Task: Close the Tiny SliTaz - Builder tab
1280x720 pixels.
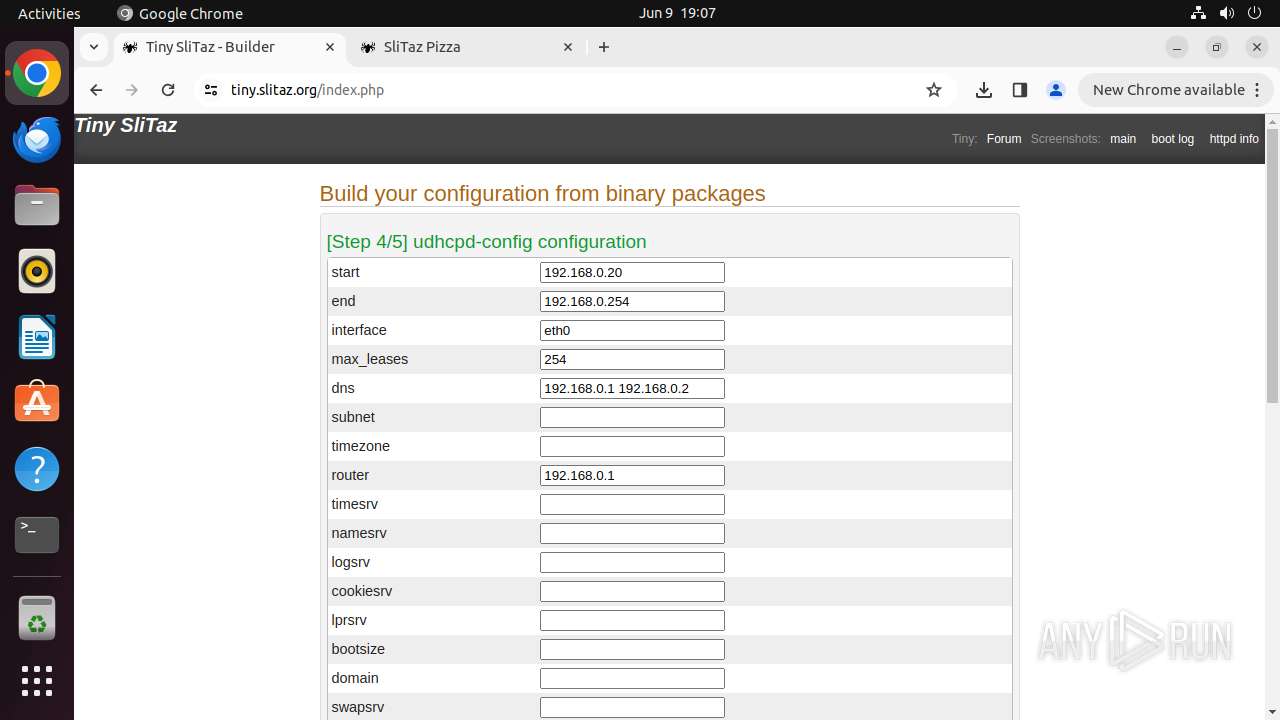Action: [330, 47]
